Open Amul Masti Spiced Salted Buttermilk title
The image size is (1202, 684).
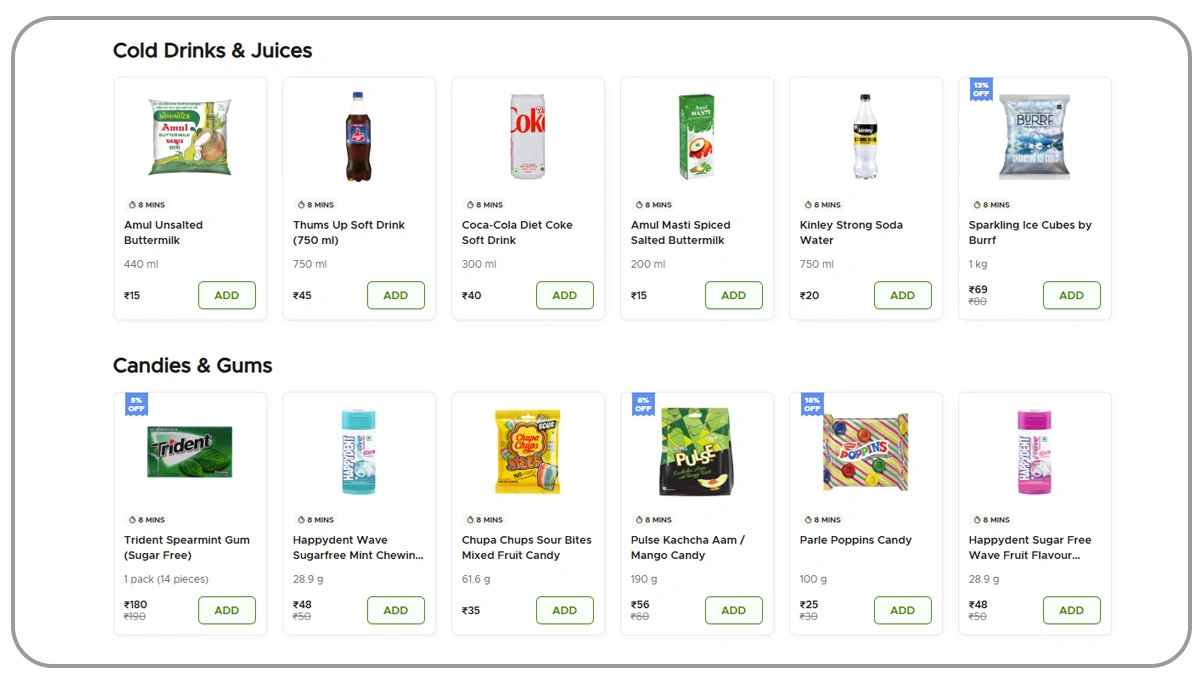pos(681,233)
